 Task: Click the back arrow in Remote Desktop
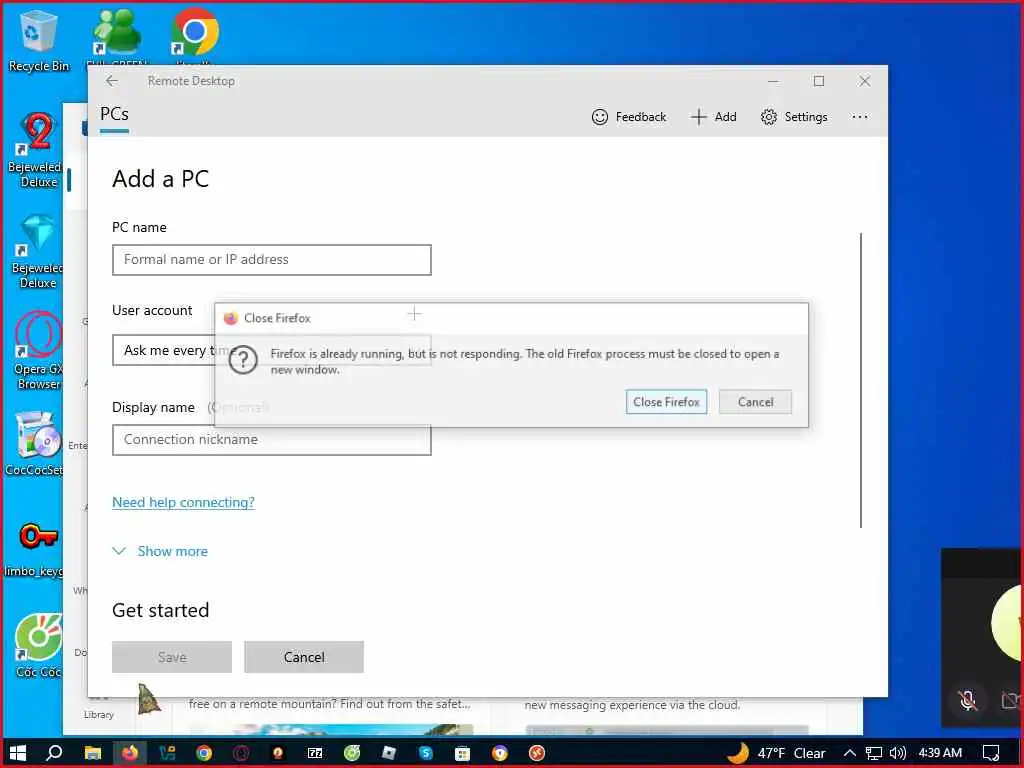click(112, 81)
